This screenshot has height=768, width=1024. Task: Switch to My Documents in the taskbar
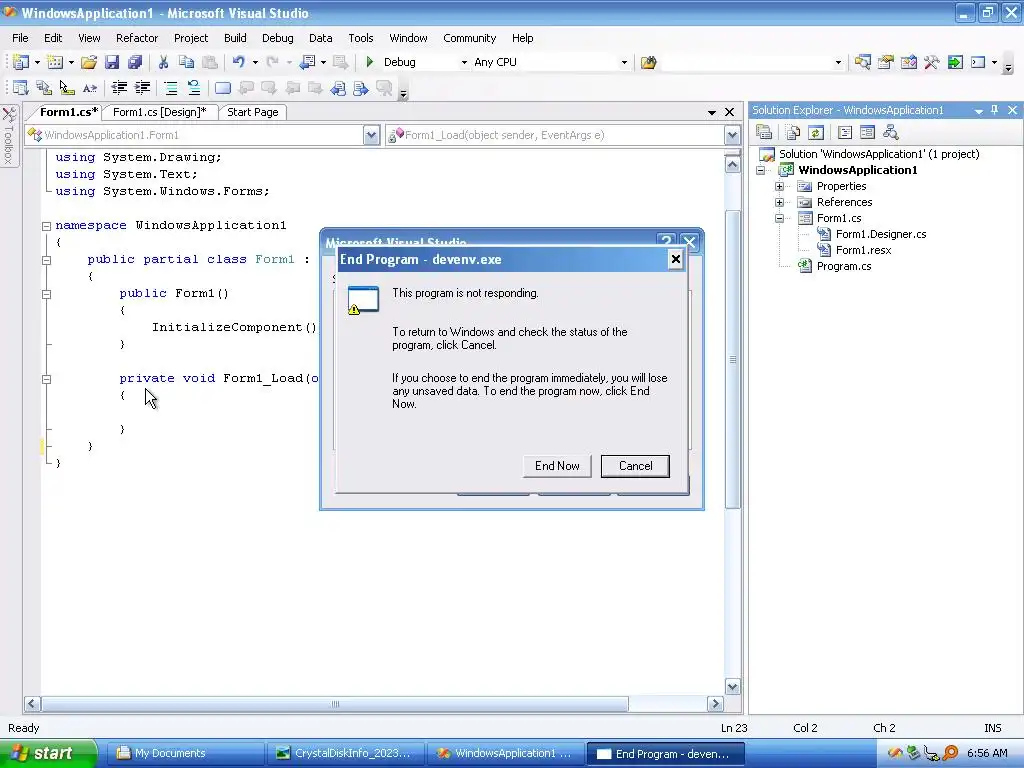(x=185, y=754)
